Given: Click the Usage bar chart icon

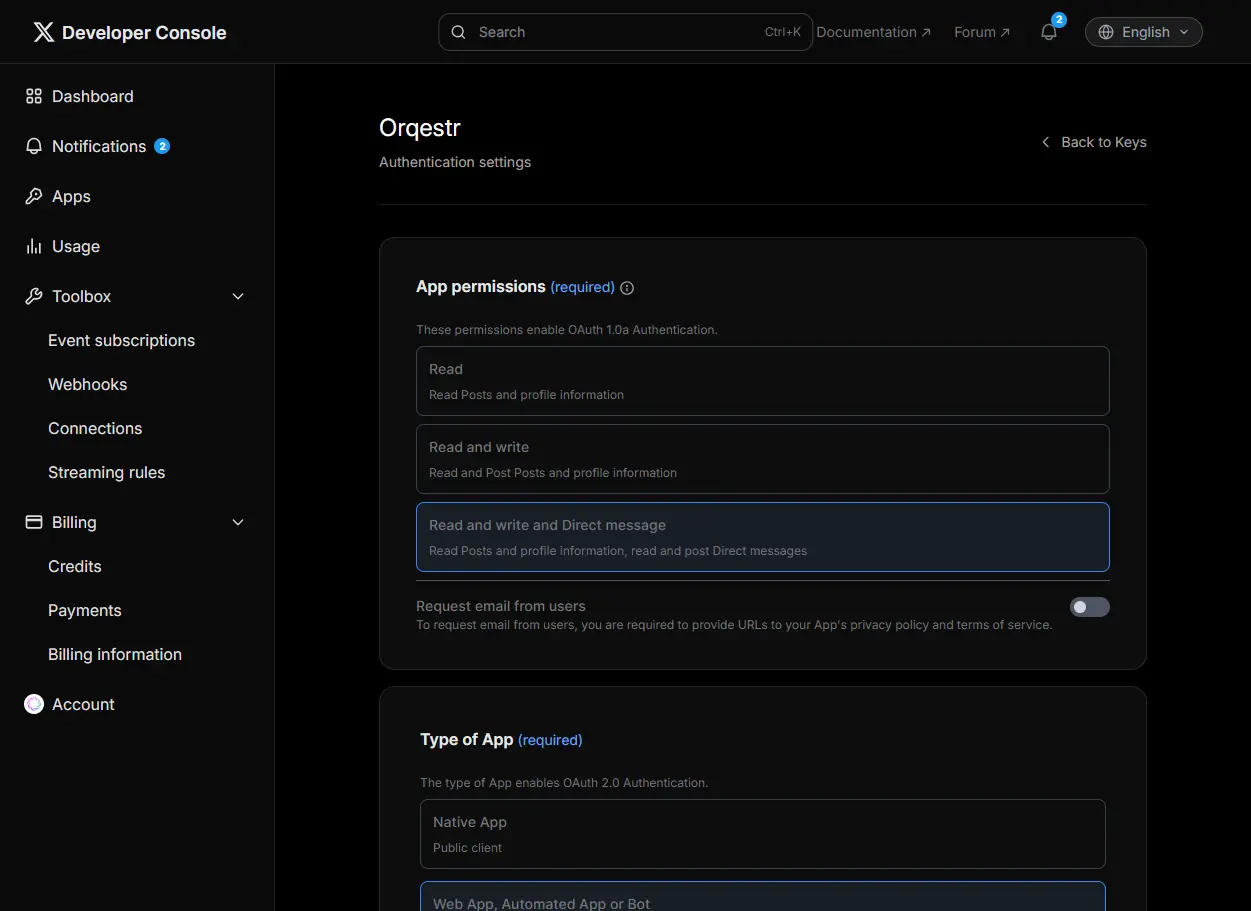Looking at the screenshot, I should pyautogui.click(x=34, y=246).
